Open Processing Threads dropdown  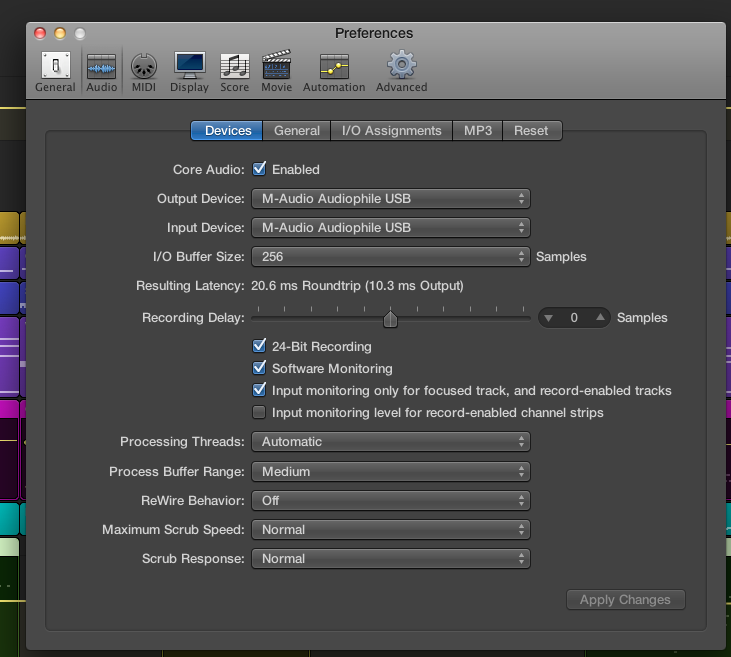[391, 442]
